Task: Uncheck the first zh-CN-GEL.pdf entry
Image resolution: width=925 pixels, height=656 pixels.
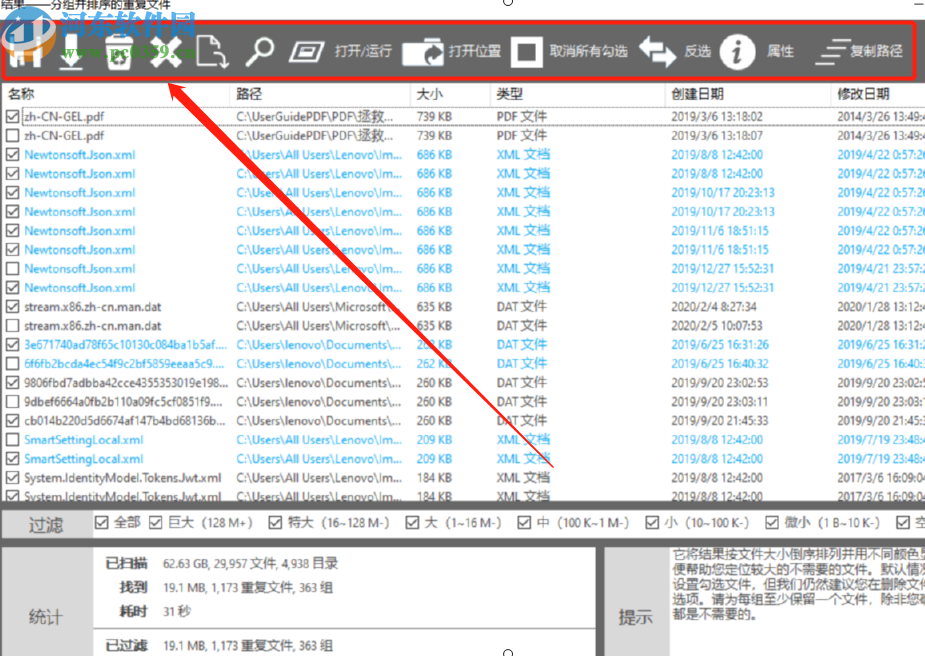Action: (x=10, y=116)
